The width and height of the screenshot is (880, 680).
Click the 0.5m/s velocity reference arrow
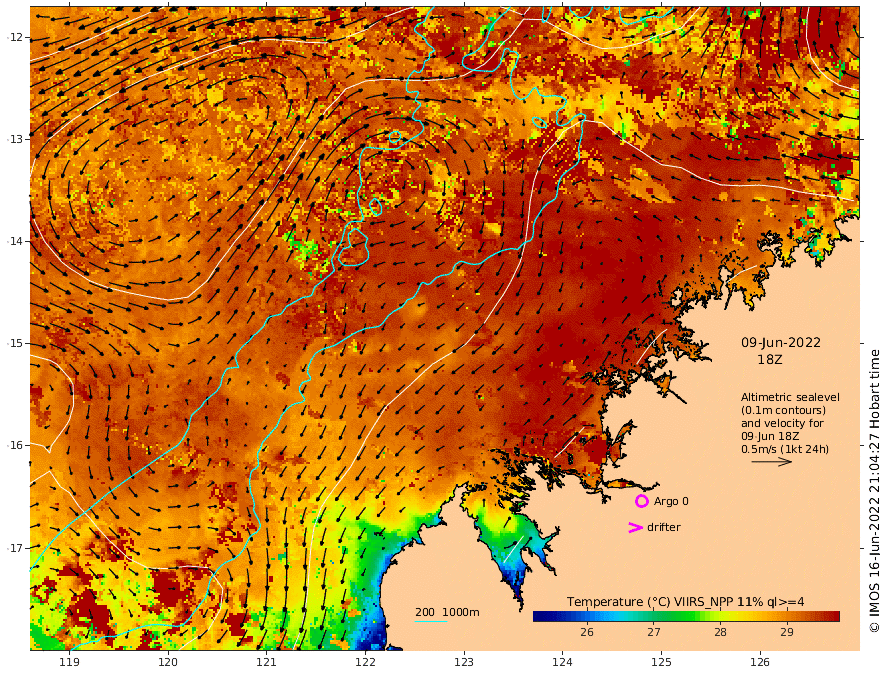[772, 462]
